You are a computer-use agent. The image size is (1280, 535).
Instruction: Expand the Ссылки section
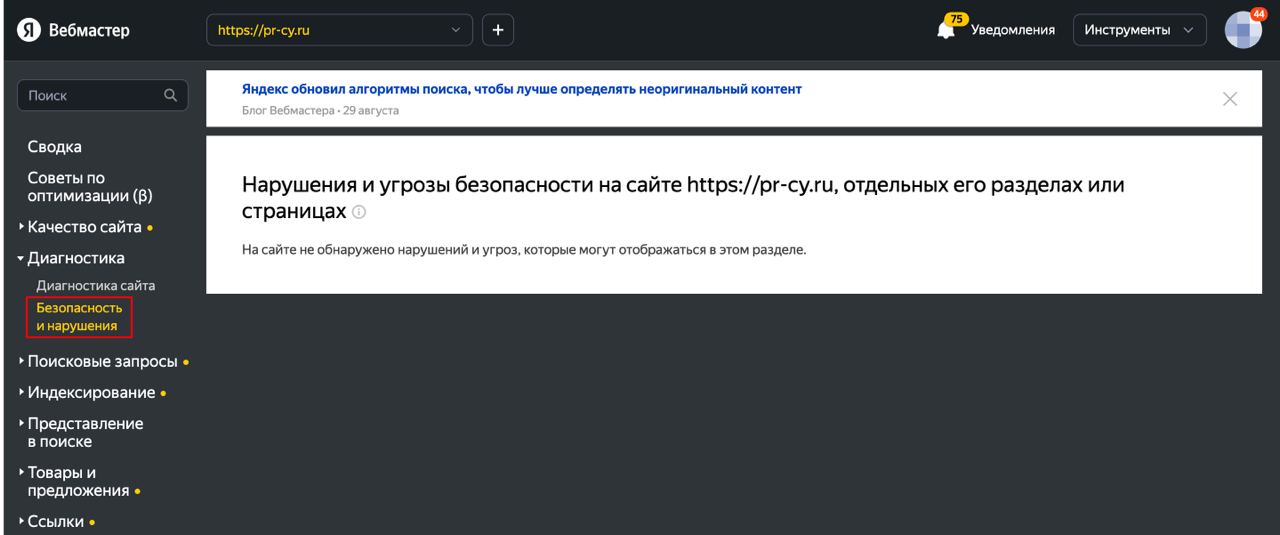coord(57,521)
